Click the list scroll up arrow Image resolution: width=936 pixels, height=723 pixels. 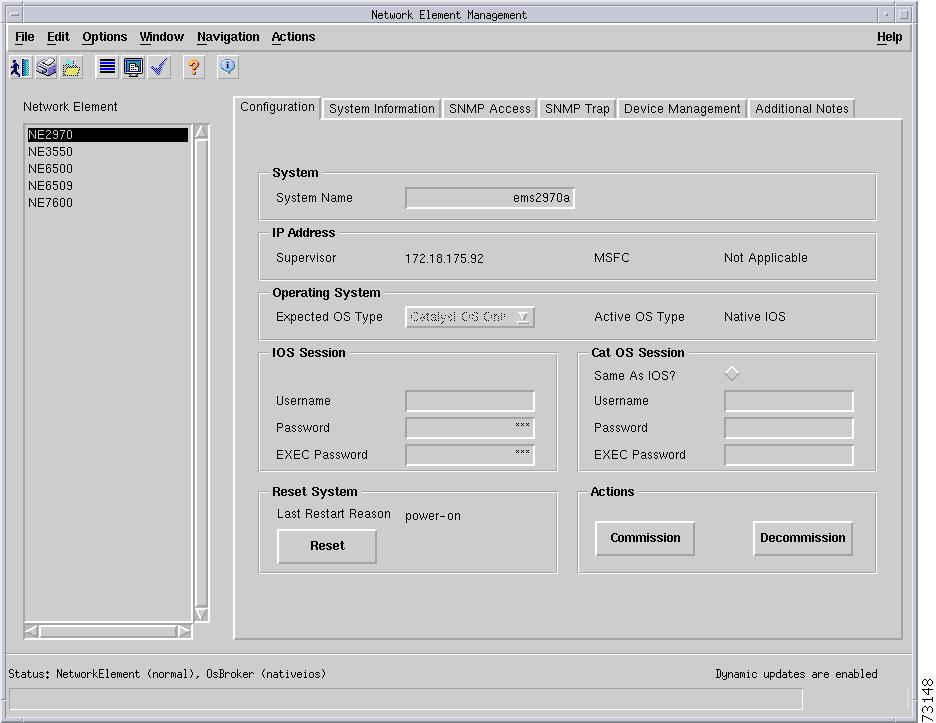[x=202, y=132]
